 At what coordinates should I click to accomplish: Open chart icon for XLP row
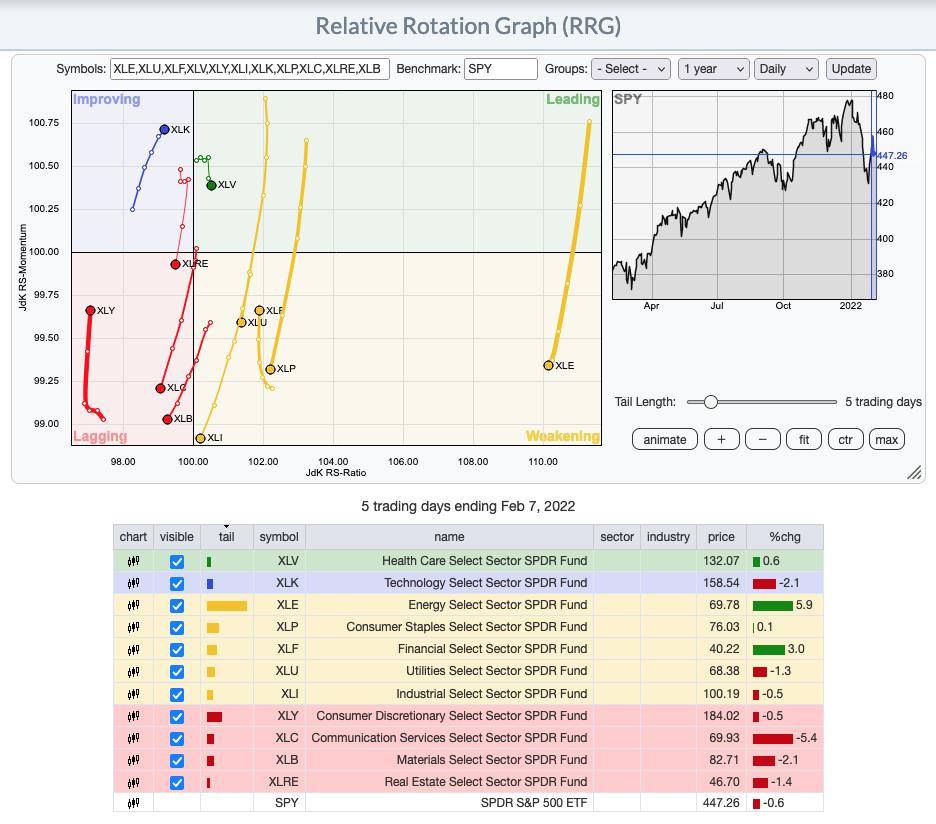tap(133, 628)
